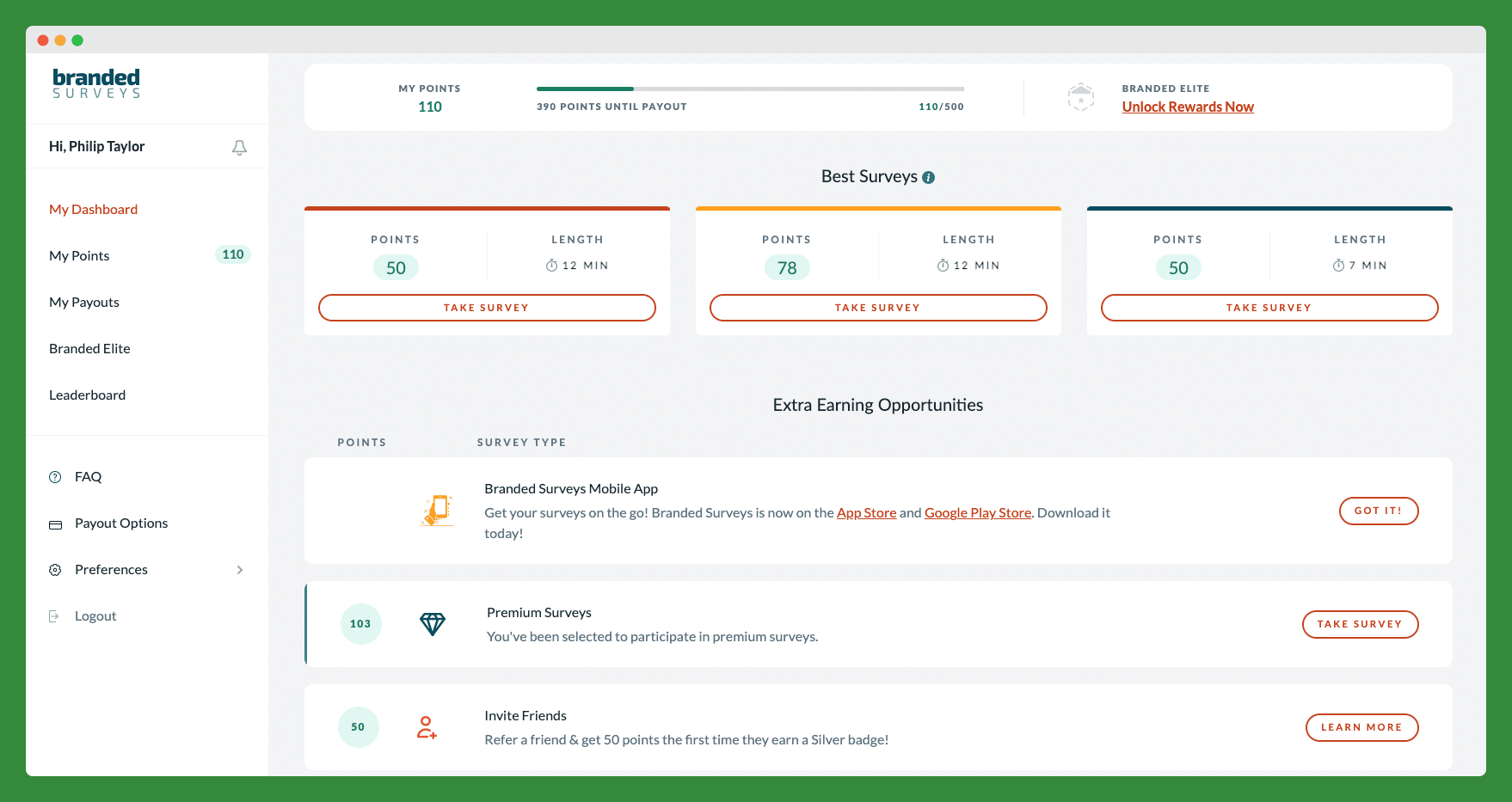Click the 'Extra Earning Opportunities' heading

pos(878,405)
